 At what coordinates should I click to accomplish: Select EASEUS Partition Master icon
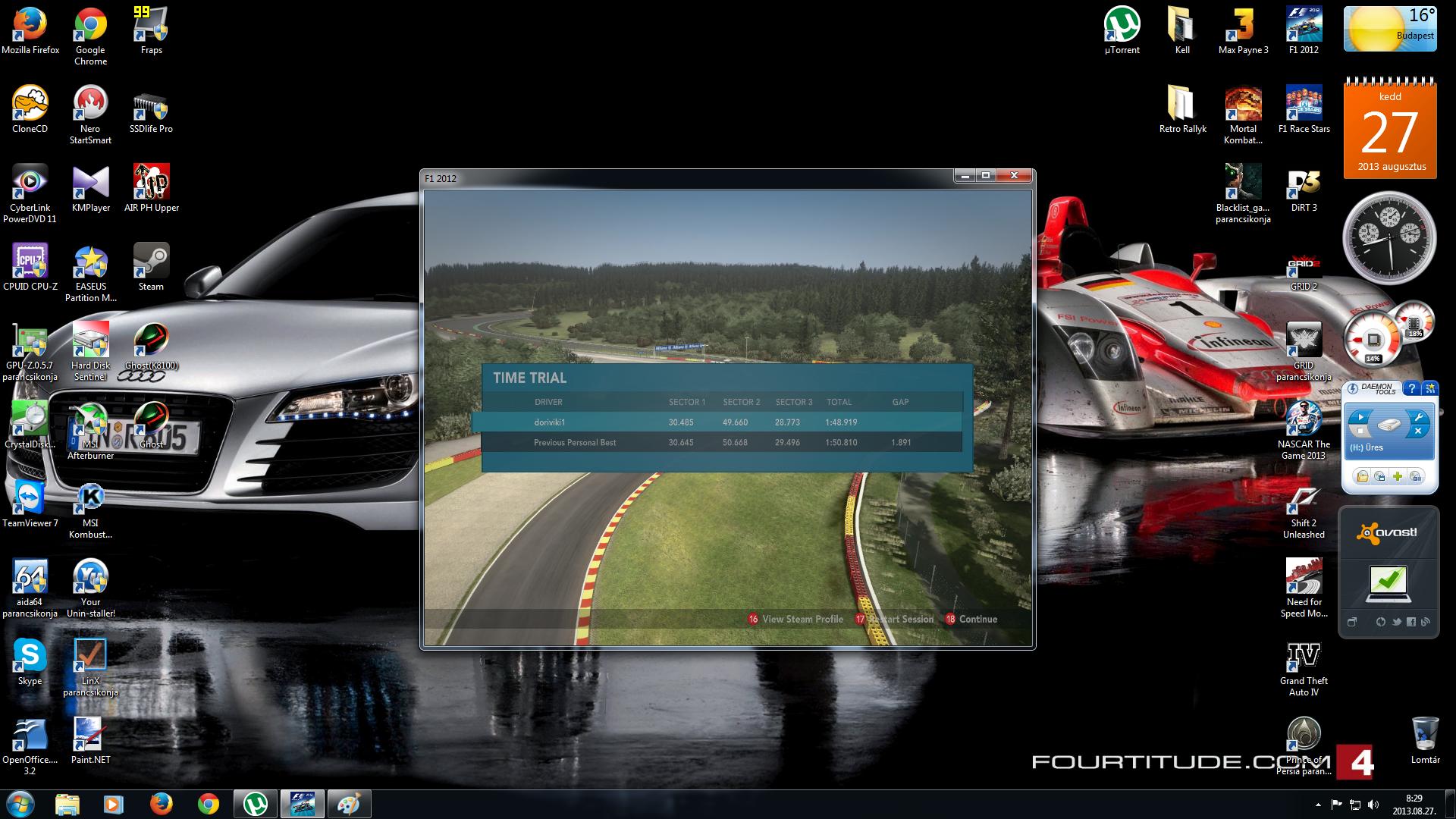tap(90, 273)
